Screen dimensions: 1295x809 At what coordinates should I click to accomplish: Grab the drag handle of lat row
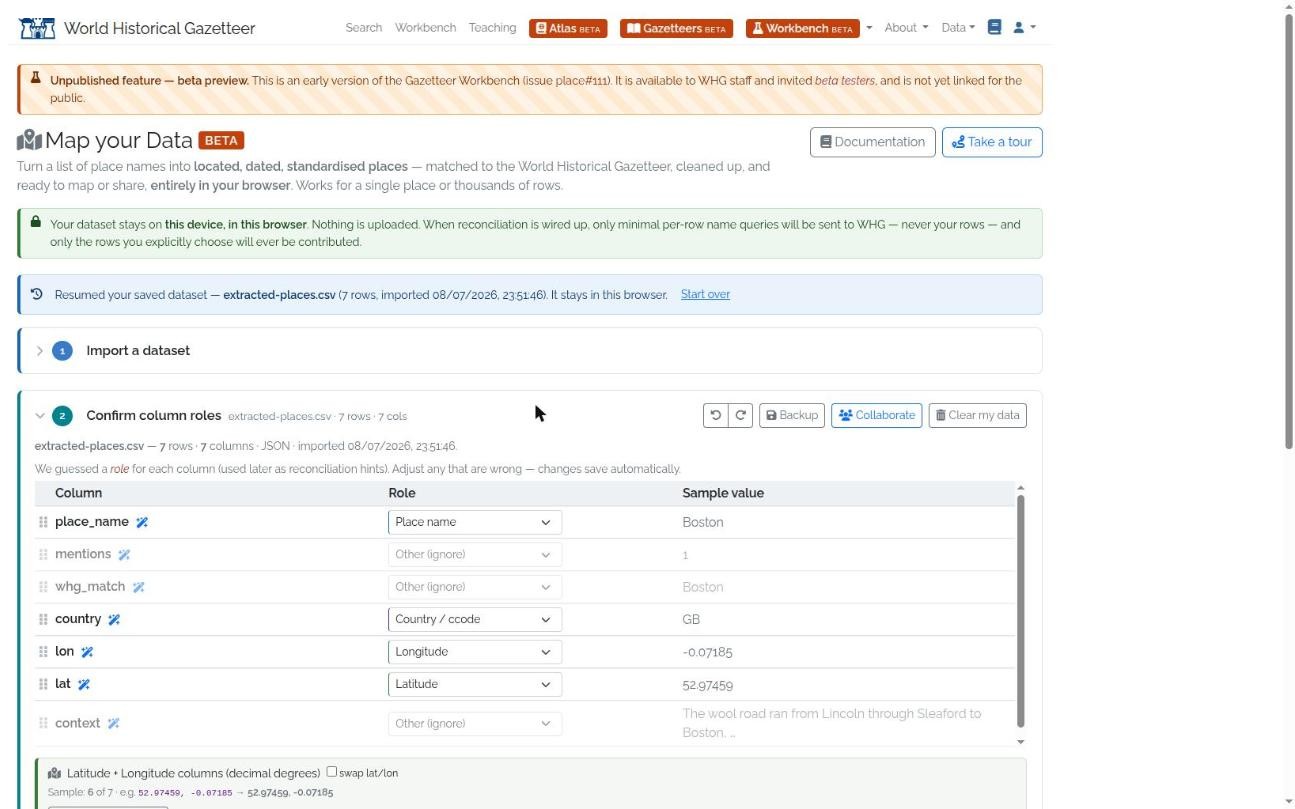[x=43, y=684]
